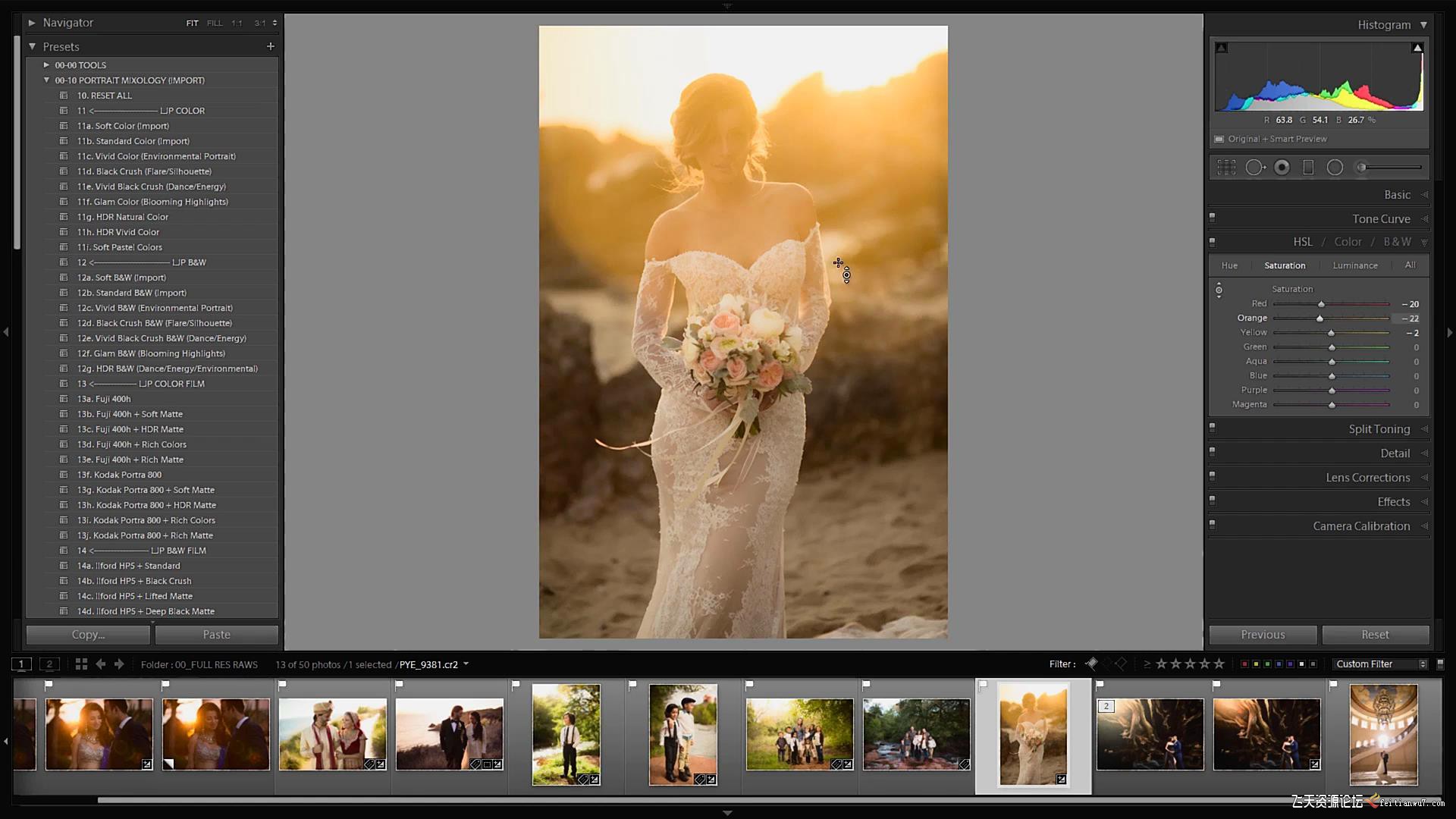This screenshot has width=1456, height=819.
Task: Add new preset with plus icon
Action: pyautogui.click(x=271, y=46)
